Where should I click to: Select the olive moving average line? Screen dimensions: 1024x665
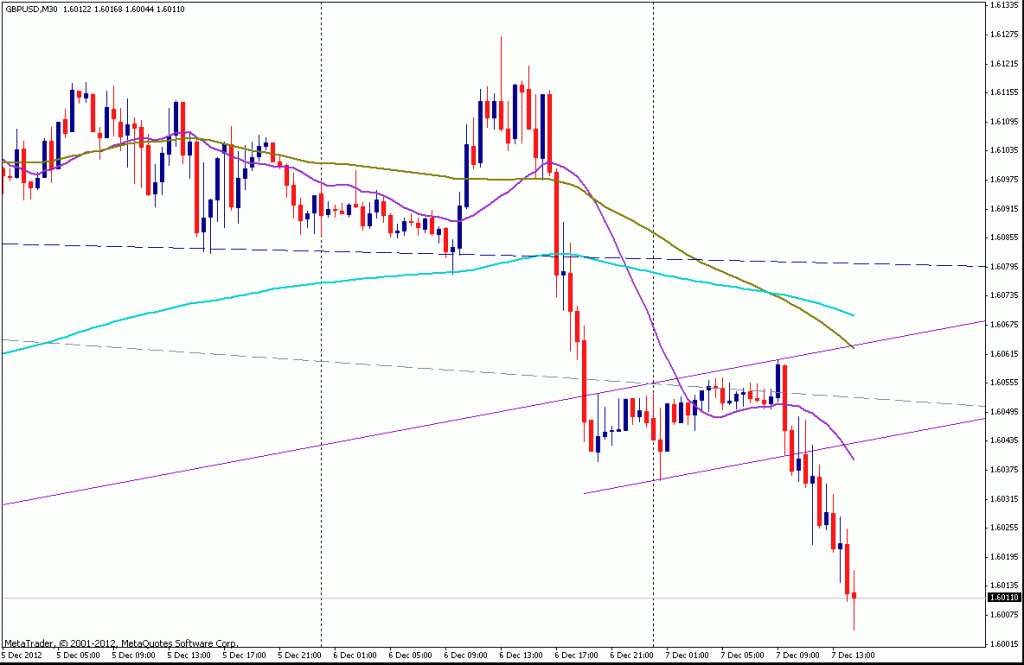pyautogui.click(x=700, y=262)
